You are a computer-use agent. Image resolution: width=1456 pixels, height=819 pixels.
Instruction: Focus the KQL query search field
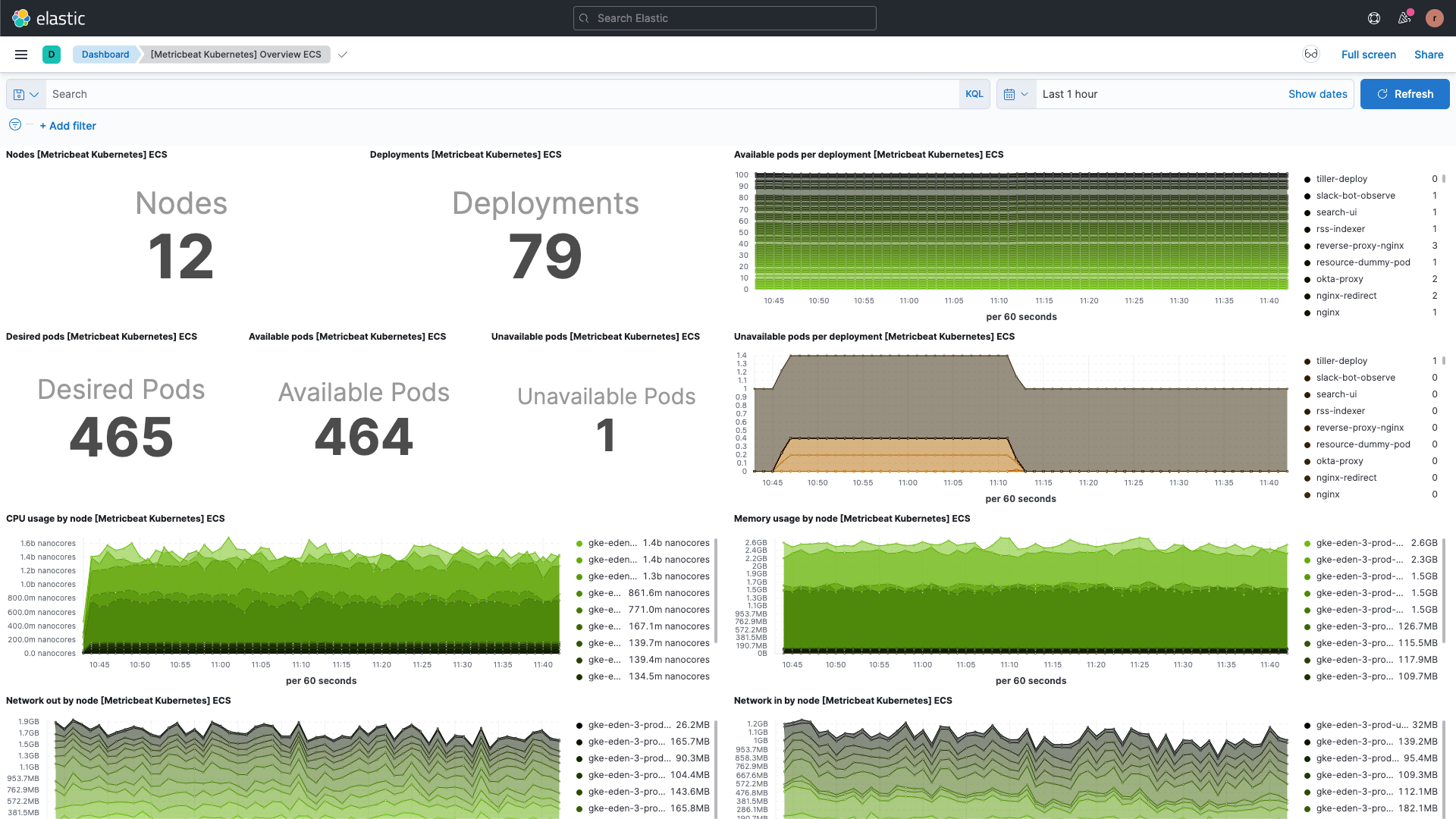[x=502, y=94]
